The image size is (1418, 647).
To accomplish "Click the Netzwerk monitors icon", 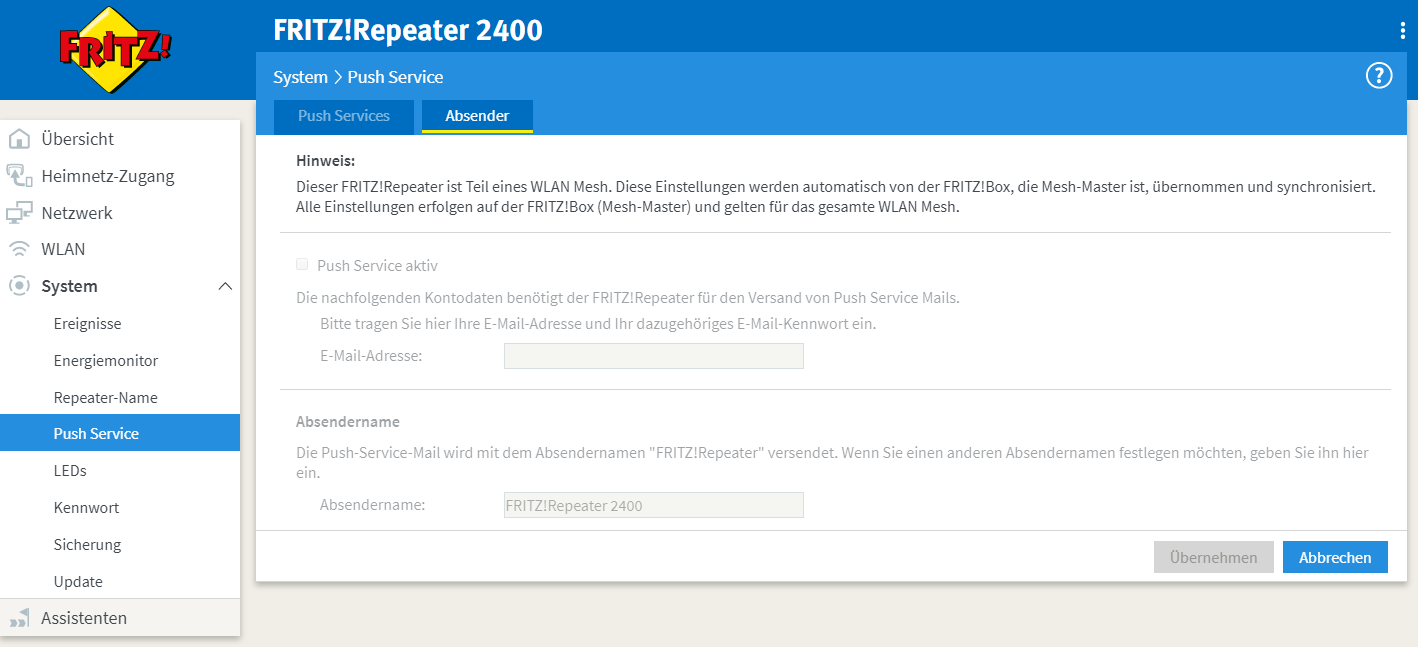I will click(19, 213).
